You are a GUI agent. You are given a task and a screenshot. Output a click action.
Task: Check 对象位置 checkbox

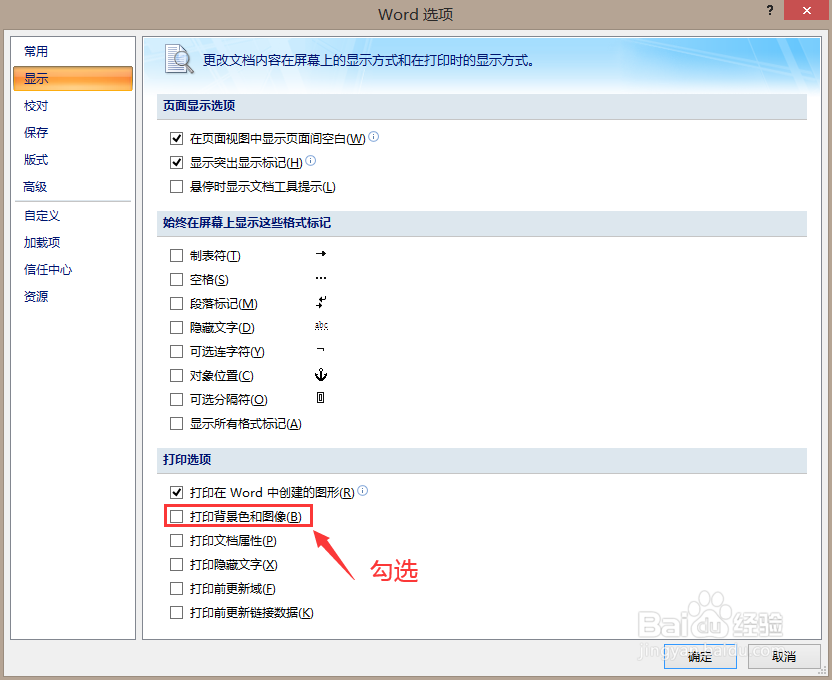click(176, 376)
